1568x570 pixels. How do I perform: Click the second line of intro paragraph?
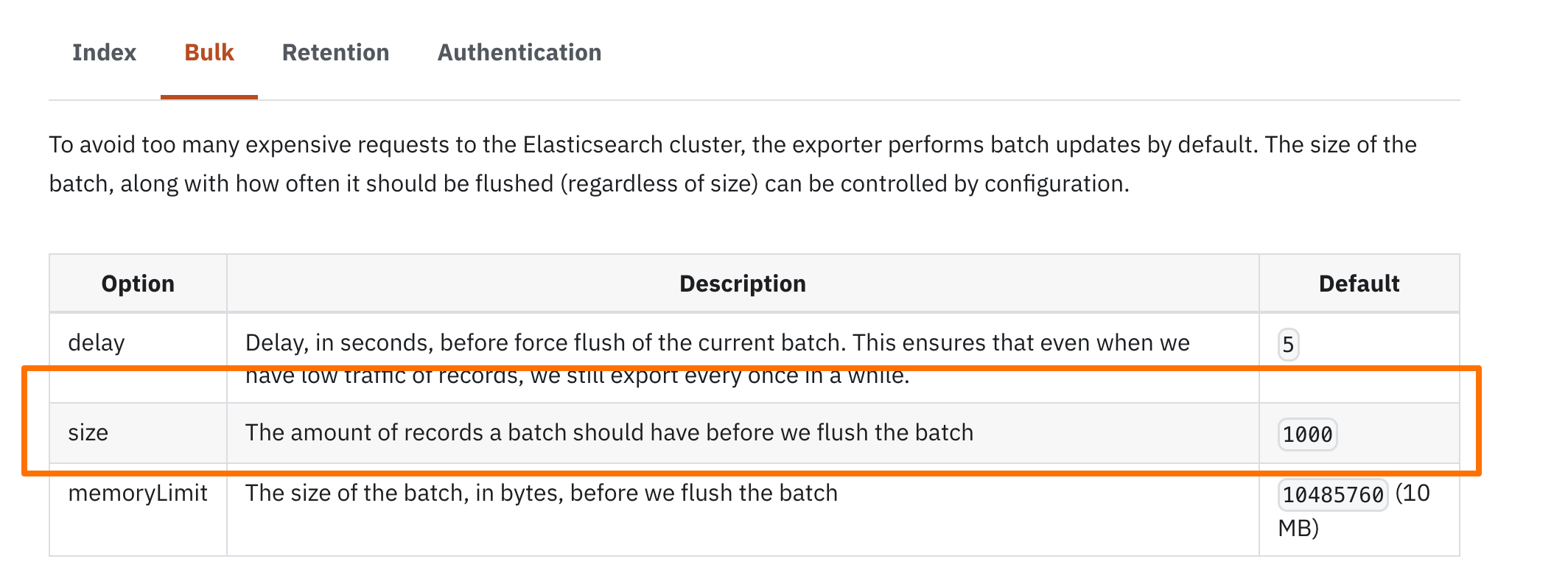click(x=588, y=183)
